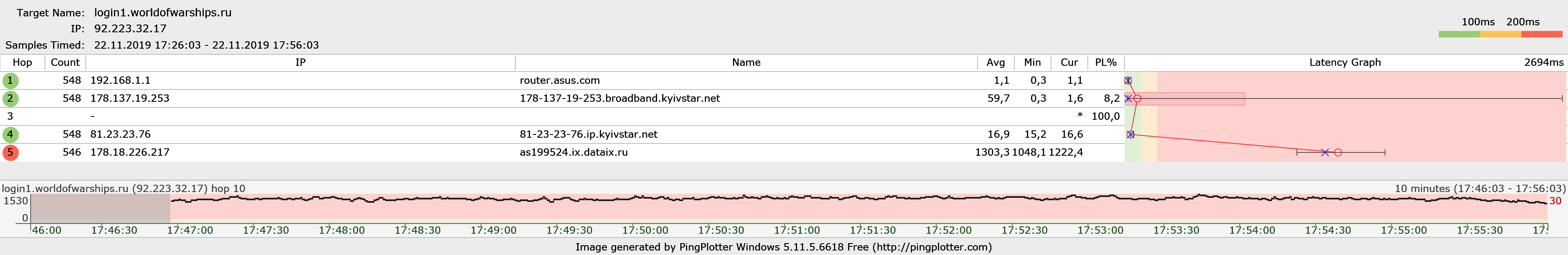Sort by the PL% column header
This screenshot has height=255, width=1568.
pos(1106,62)
